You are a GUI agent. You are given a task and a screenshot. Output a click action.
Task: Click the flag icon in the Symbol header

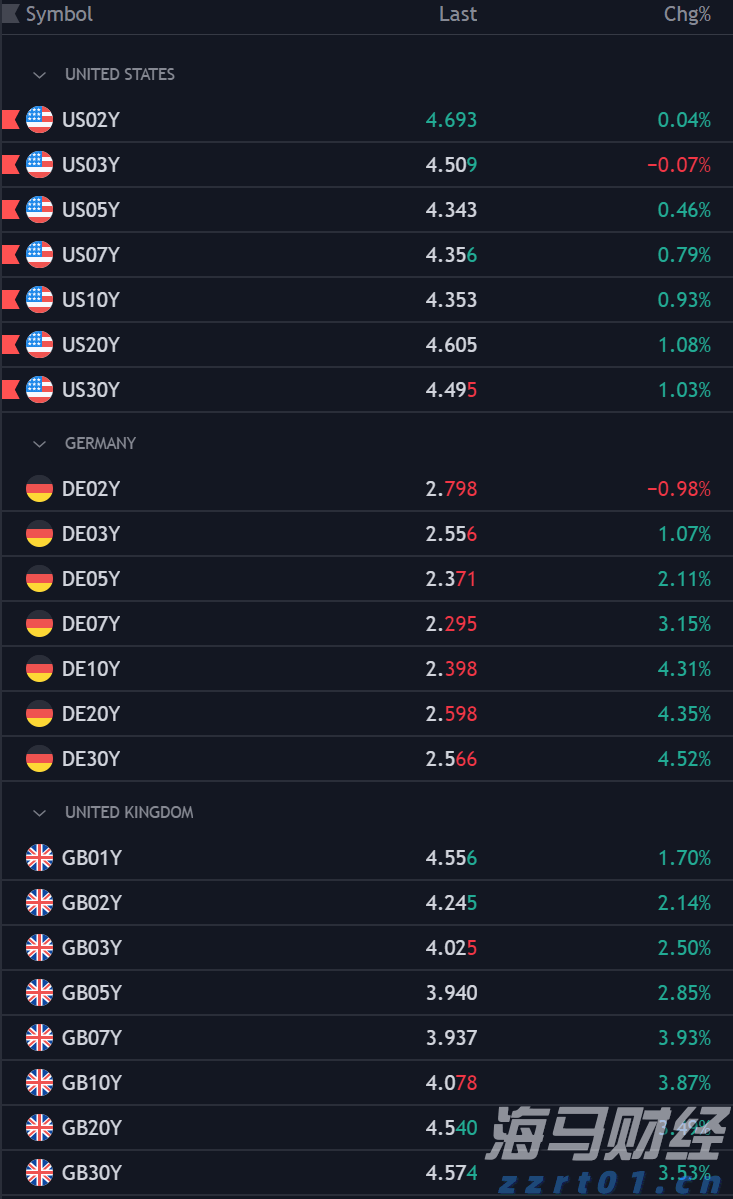point(10,14)
